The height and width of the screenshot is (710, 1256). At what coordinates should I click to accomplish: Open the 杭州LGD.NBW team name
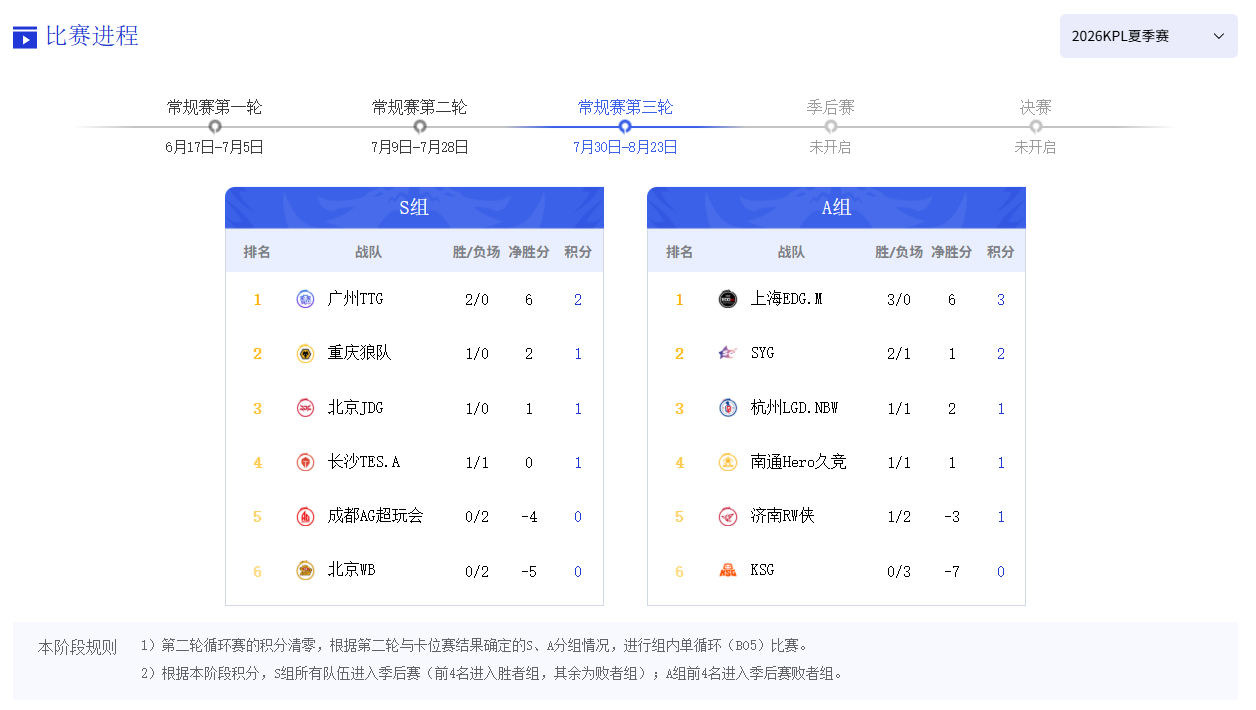[795, 408]
